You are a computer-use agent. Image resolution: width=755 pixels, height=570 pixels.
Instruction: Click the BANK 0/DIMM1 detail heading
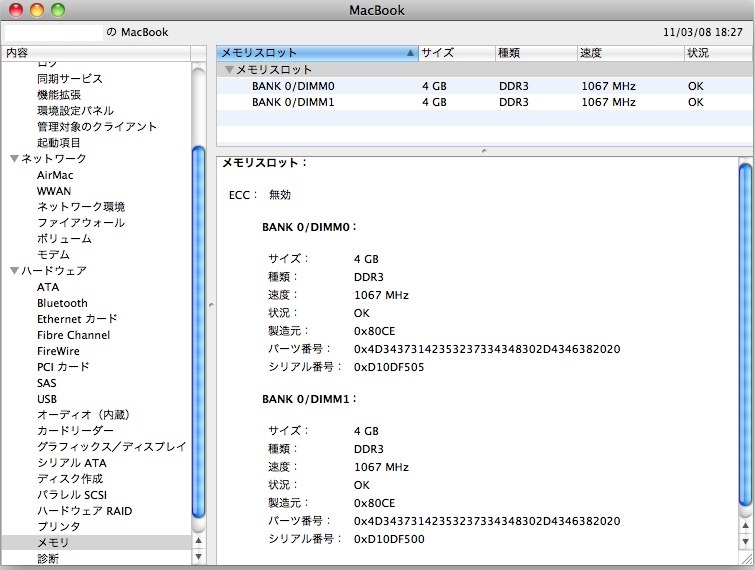click(x=309, y=399)
